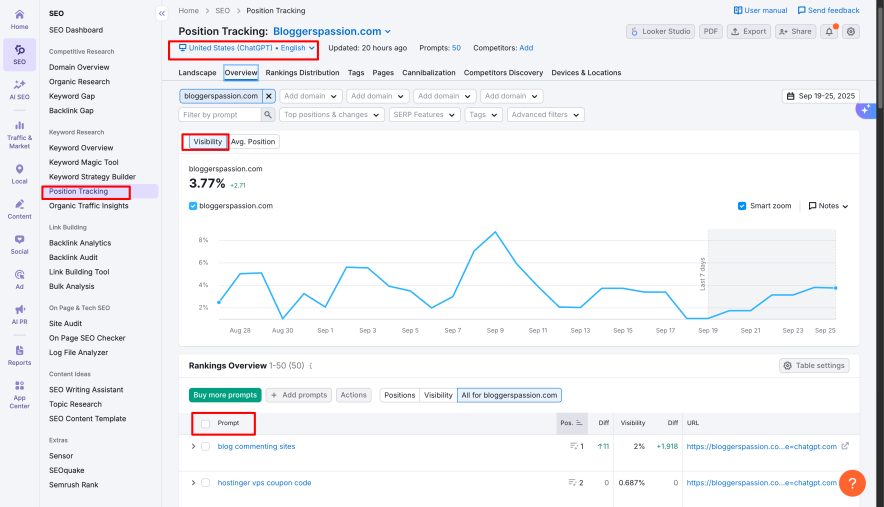Open the Cannibalization tab
The width and height of the screenshot is (884, 507).
pos(428,73)
